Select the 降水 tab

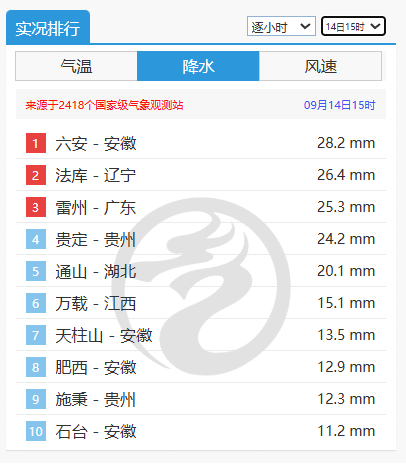(x=198, y=66)
